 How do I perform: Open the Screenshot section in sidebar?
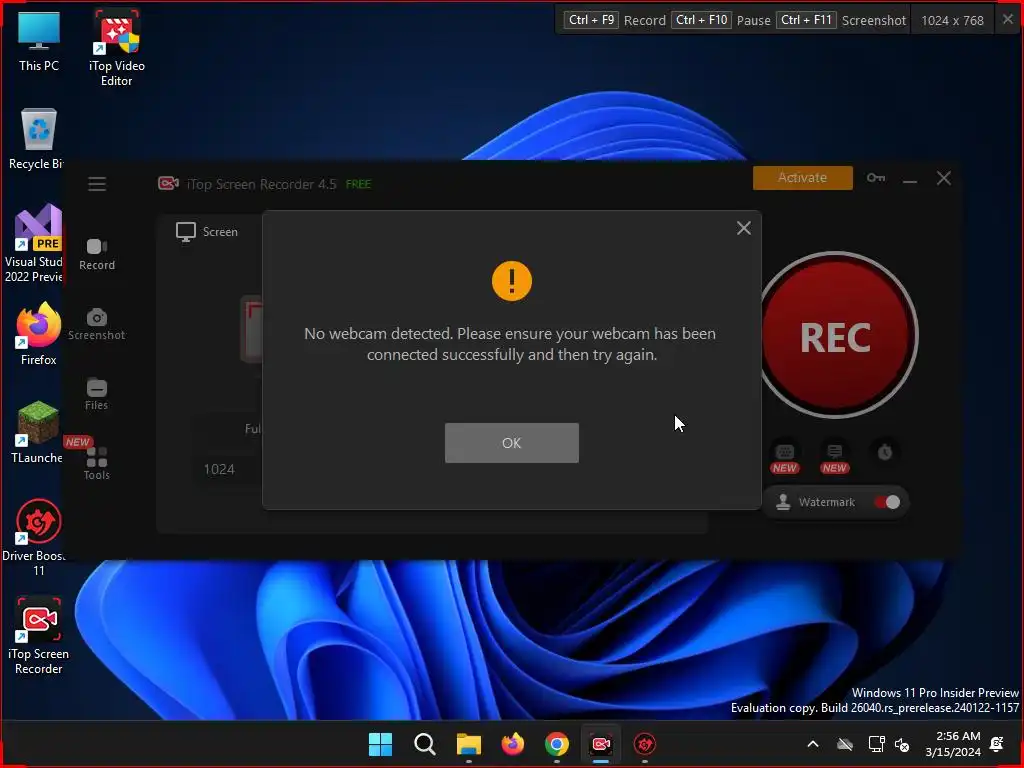tap(97, 325)
